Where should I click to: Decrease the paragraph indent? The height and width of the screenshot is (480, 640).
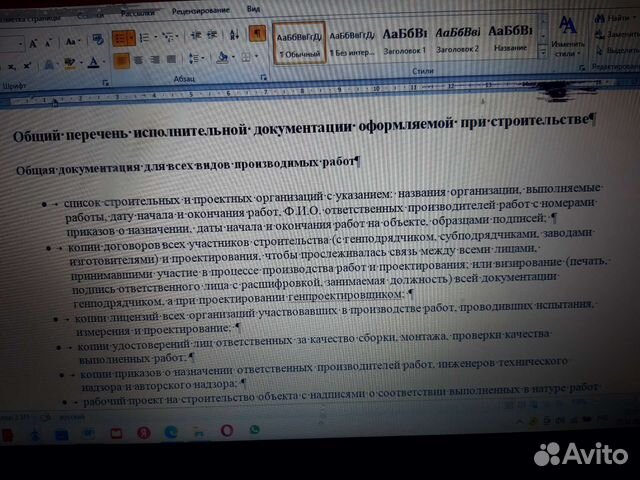pyautogui.click(x=196, y=36)
